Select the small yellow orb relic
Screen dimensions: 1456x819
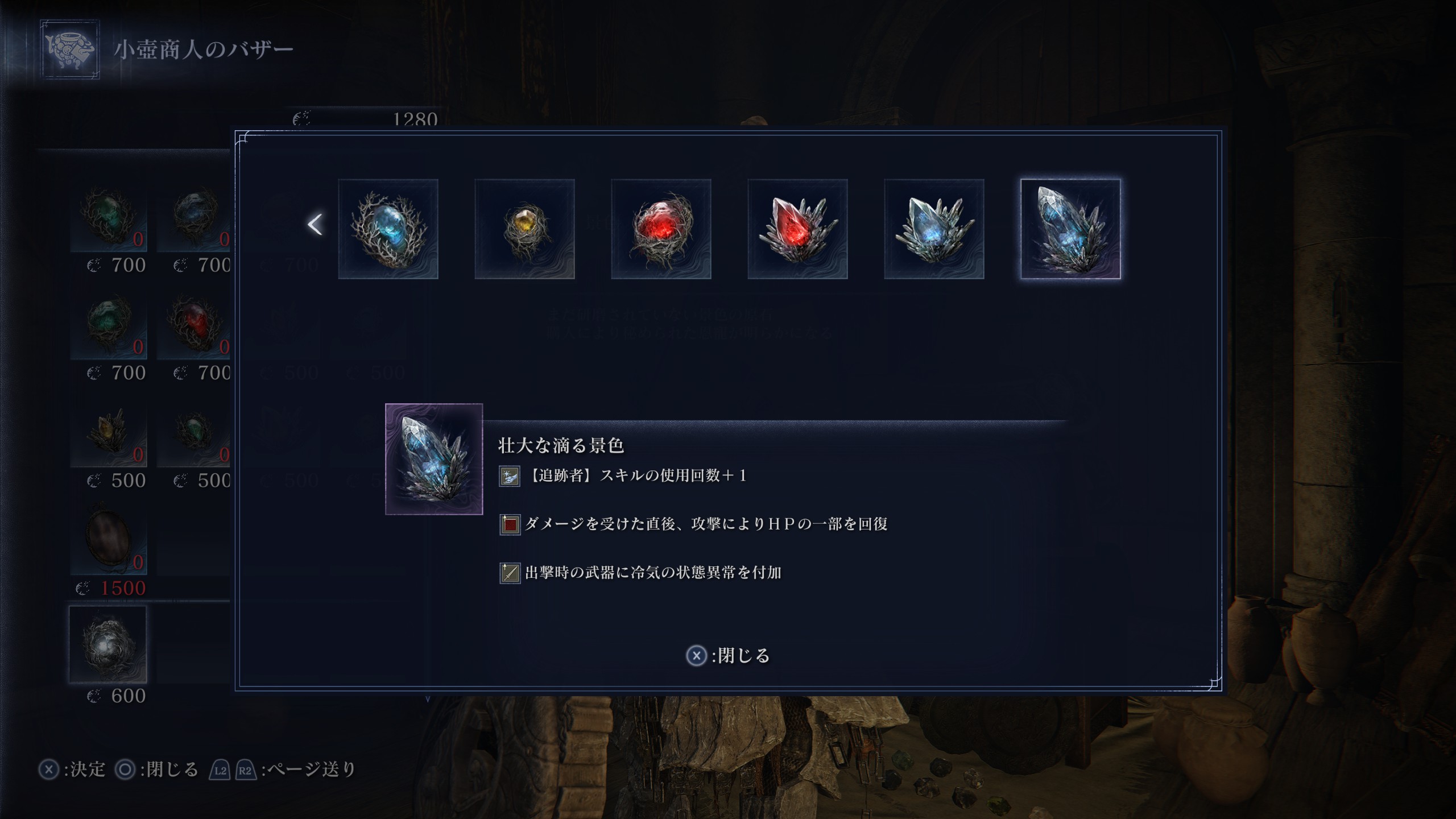(524, 229)
